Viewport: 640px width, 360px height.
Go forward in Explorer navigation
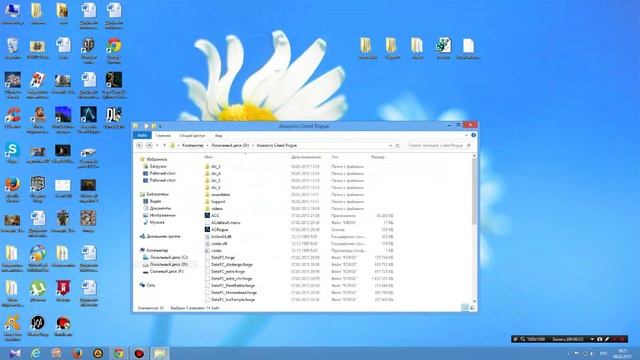click(149, 145)
